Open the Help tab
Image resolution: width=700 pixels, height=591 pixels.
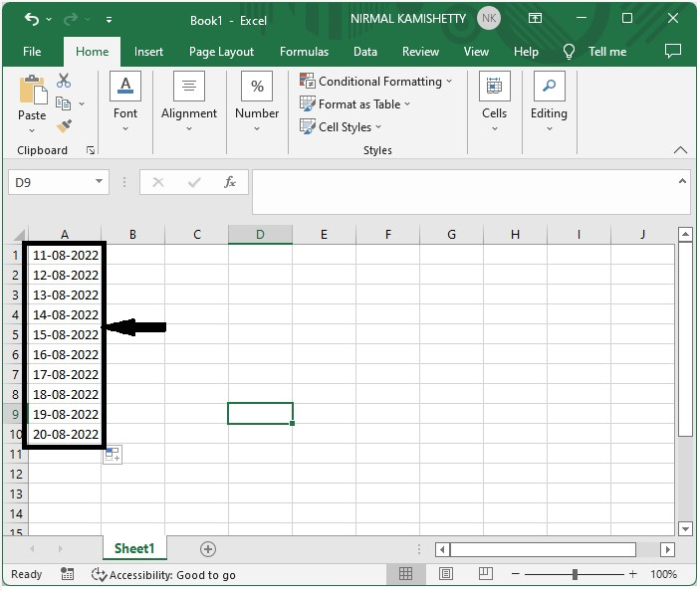coord(526,52)
